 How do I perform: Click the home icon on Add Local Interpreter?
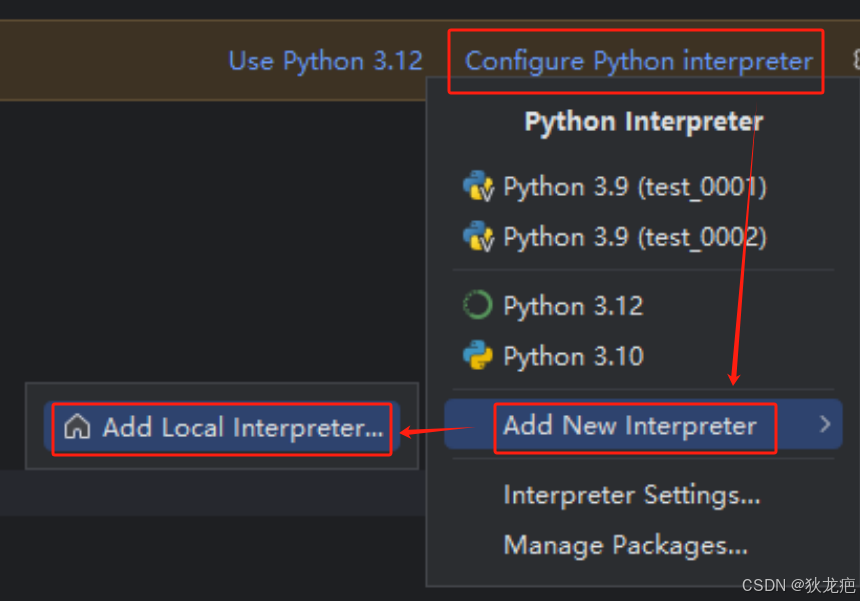click(77, 427)
